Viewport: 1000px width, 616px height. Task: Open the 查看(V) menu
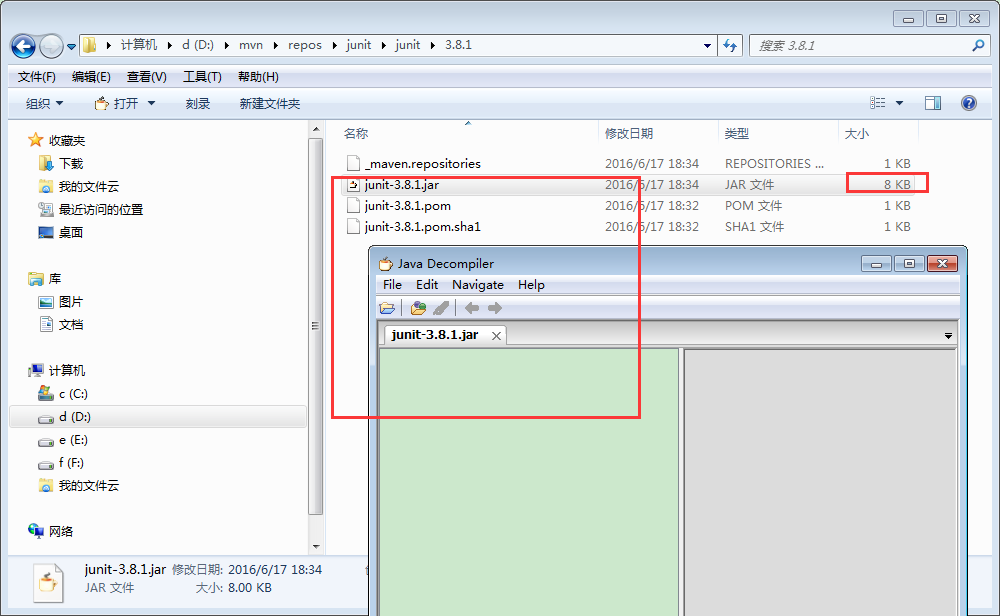tap(147, 77)
